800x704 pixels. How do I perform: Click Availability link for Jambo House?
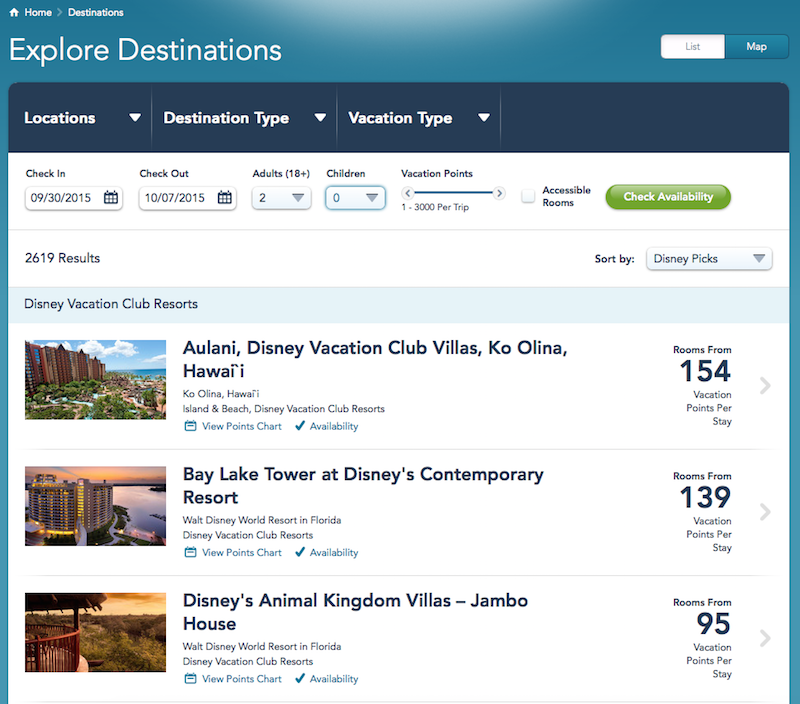pyautogui.click(x=334, y=678)
